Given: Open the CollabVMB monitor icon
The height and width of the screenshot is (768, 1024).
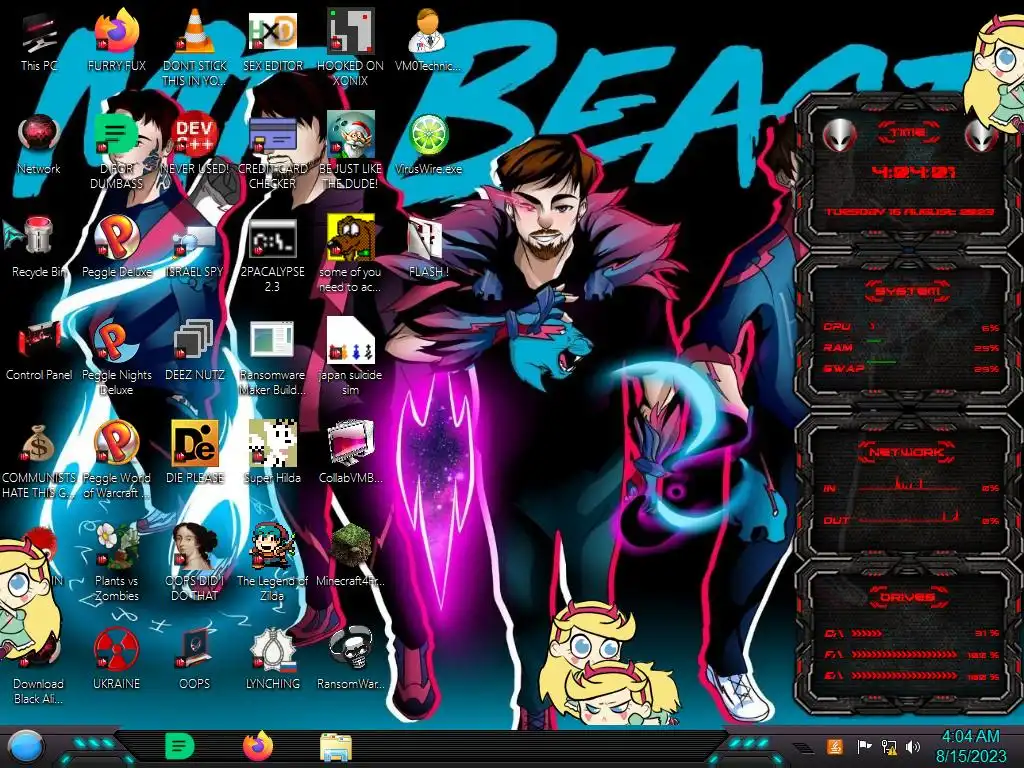Looking at the screenshot, I should coord(350,452).
